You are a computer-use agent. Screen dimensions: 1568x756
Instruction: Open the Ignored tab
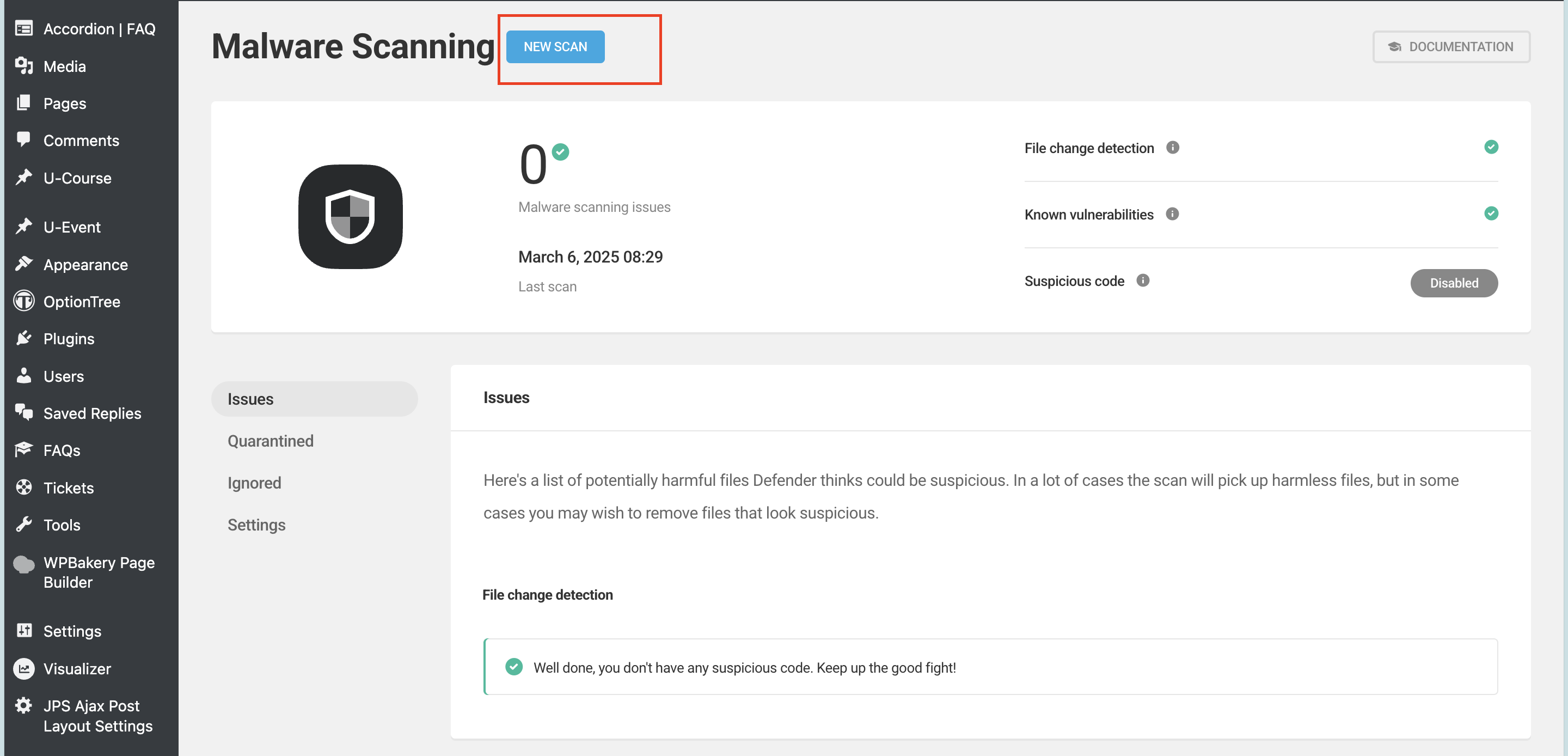[254, 483]
